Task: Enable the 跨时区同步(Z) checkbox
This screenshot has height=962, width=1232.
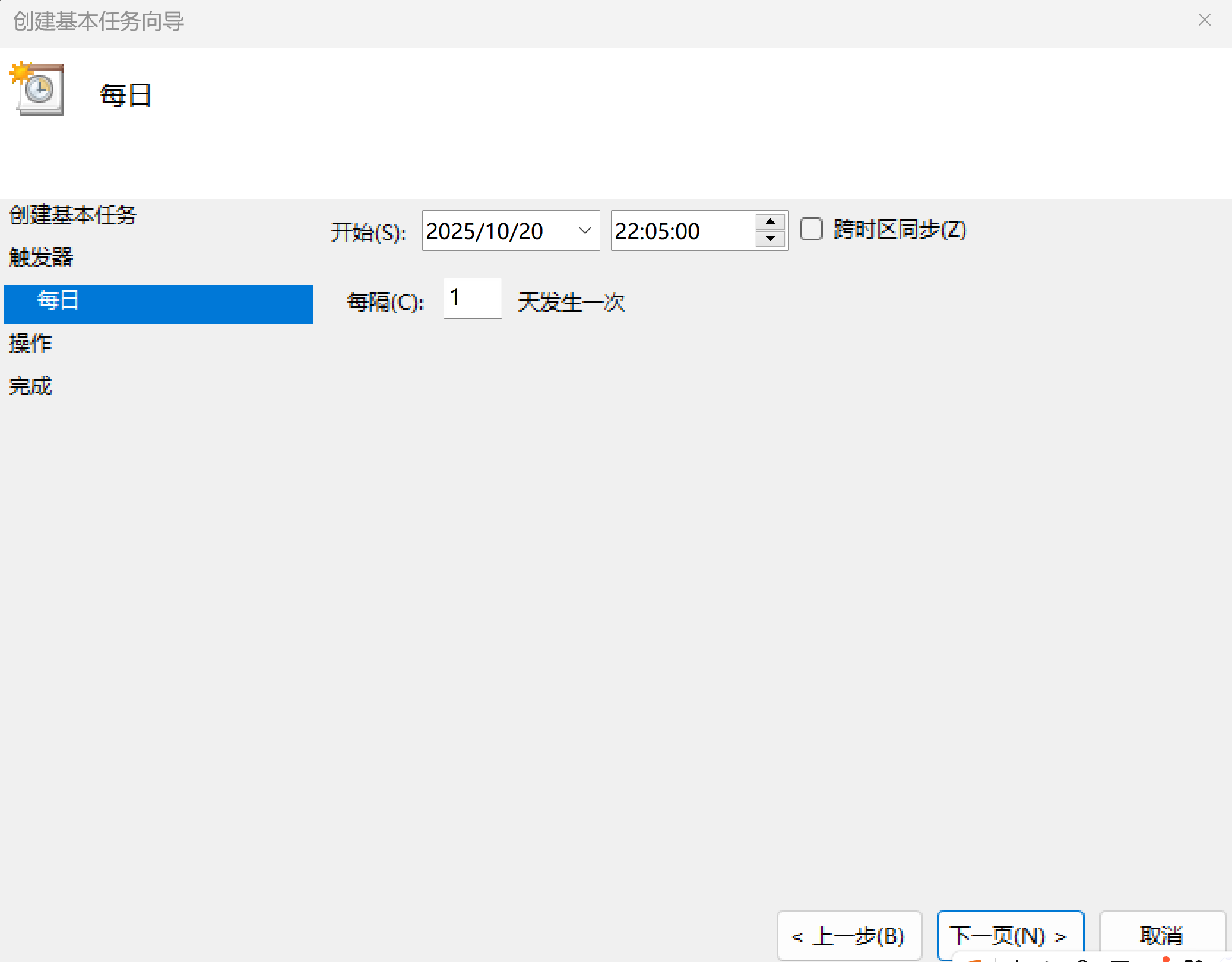Action: point(811,230)
